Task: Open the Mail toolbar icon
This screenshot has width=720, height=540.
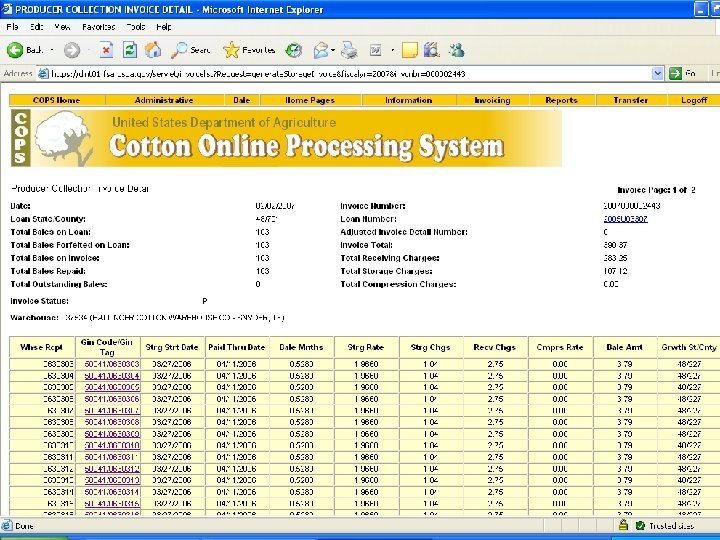Action: [321, 50]
